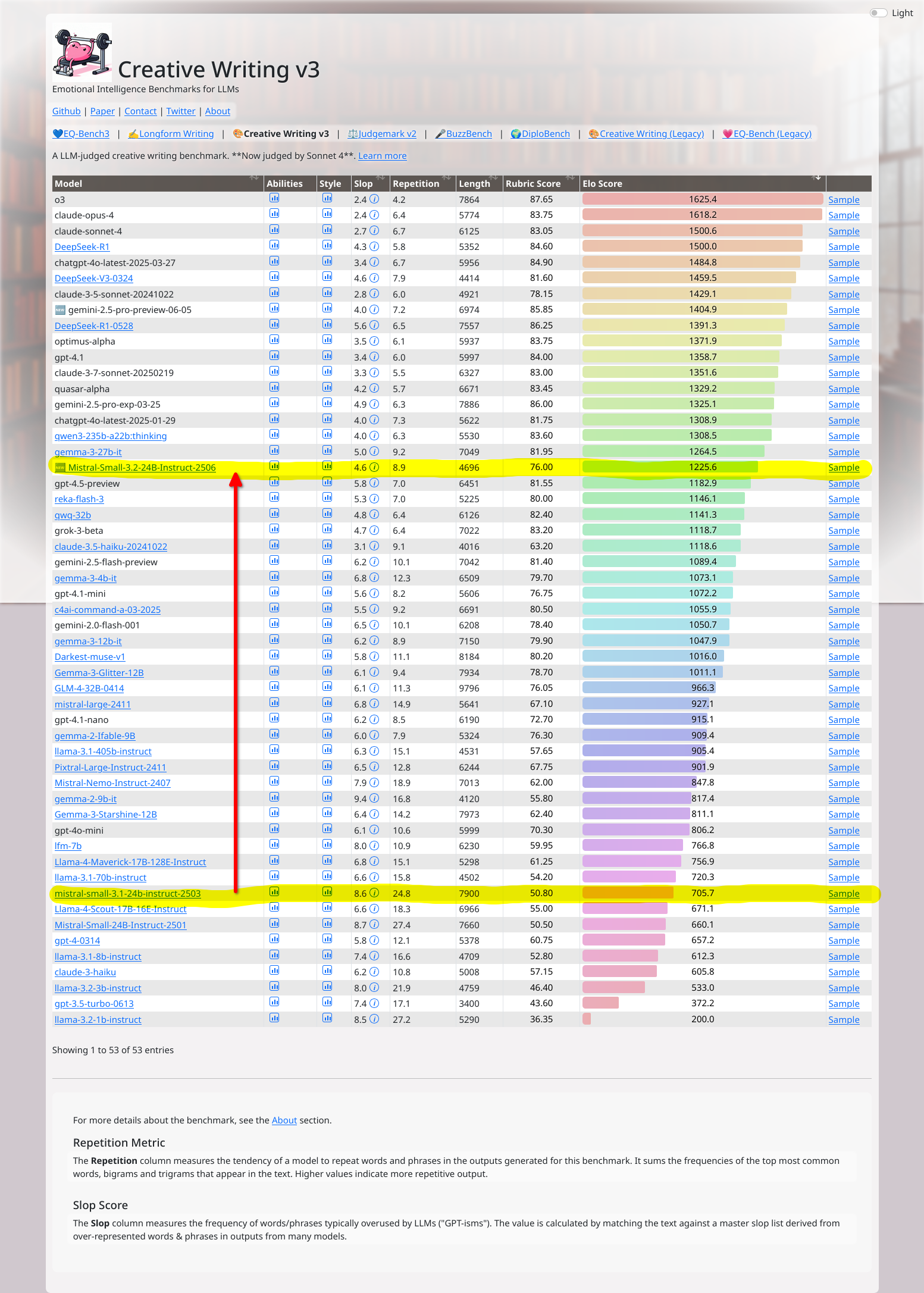Open Abilities chart icon for GLM-4-32B-0414
Screen dimensions: 924x1293
click(274, 687)
